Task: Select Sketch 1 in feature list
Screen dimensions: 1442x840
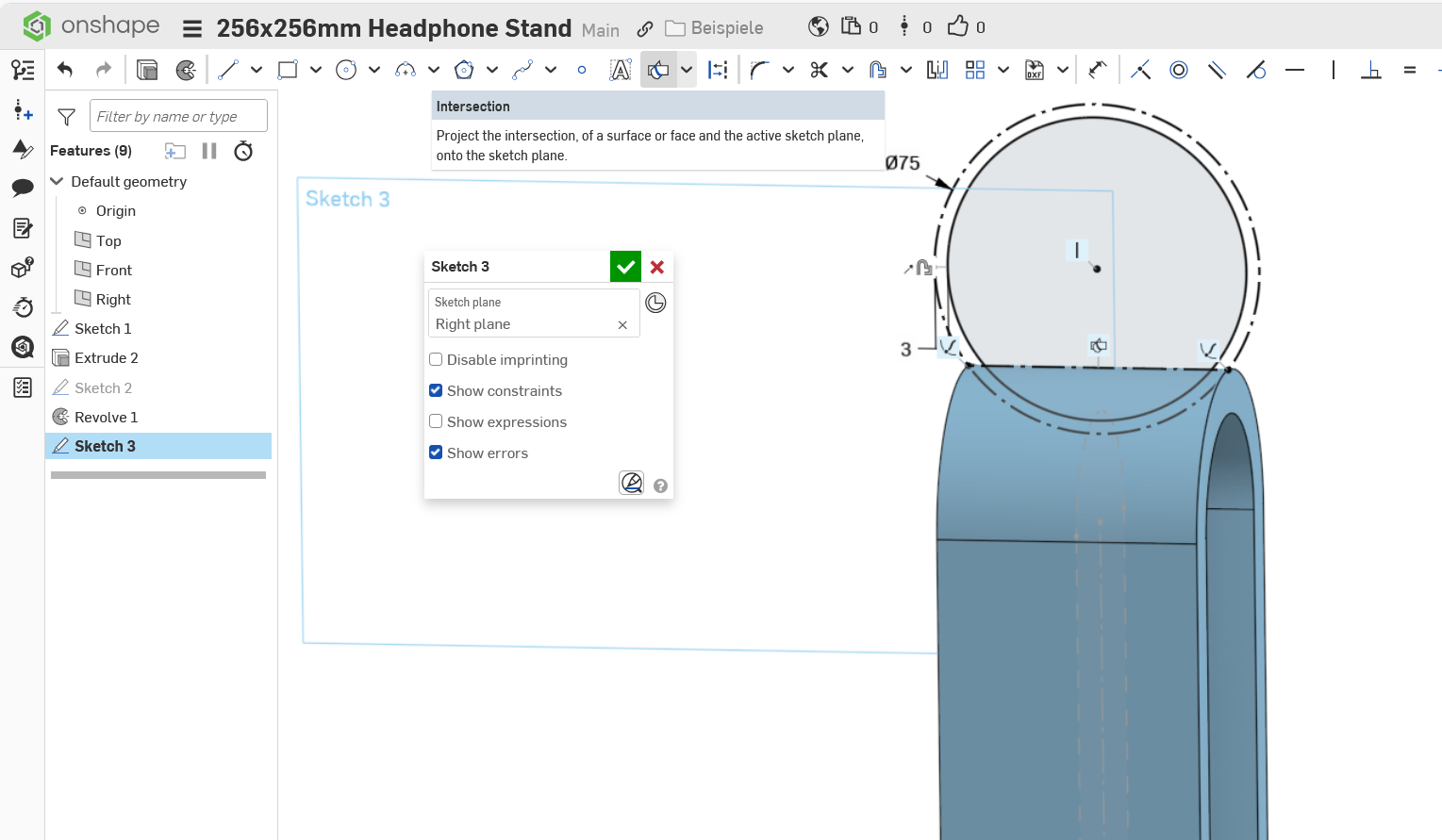Action: coord(103,328)
